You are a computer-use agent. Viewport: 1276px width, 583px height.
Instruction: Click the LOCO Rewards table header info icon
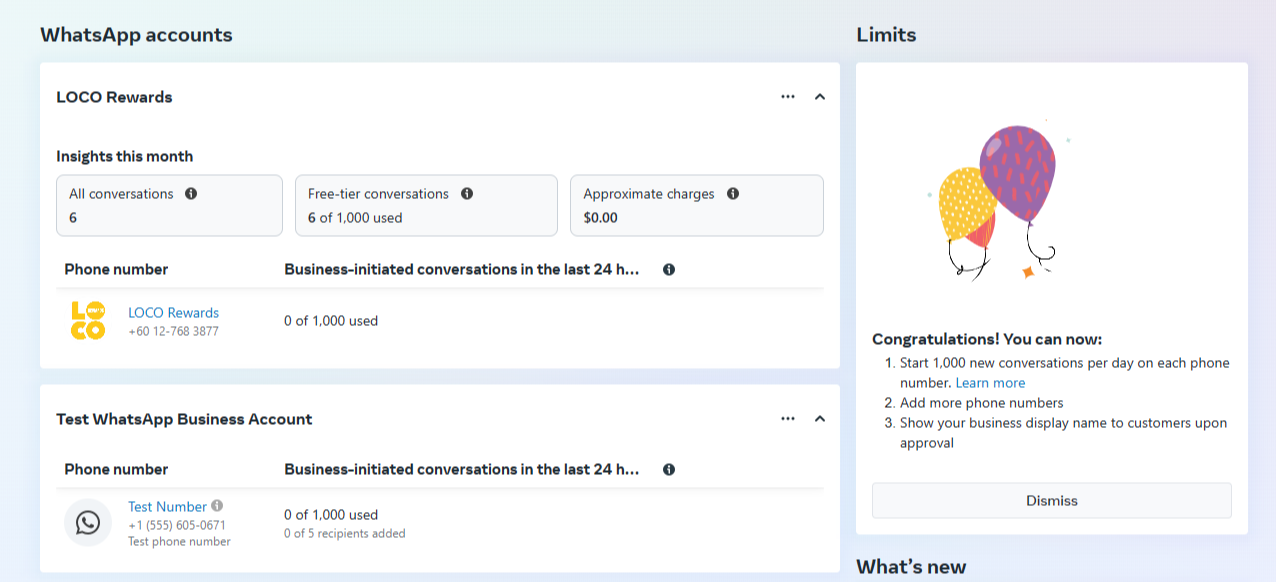click(x=669, y=270)
